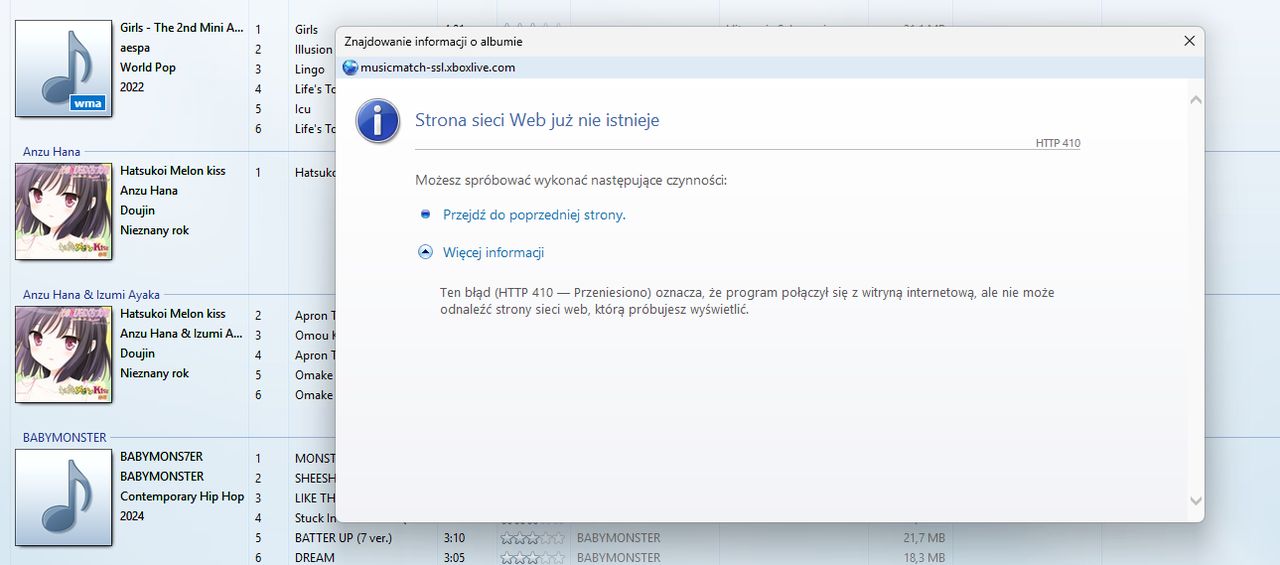Collapse the Więcej informacji section
1280x565 pixels.
click(x=425, y=253)
